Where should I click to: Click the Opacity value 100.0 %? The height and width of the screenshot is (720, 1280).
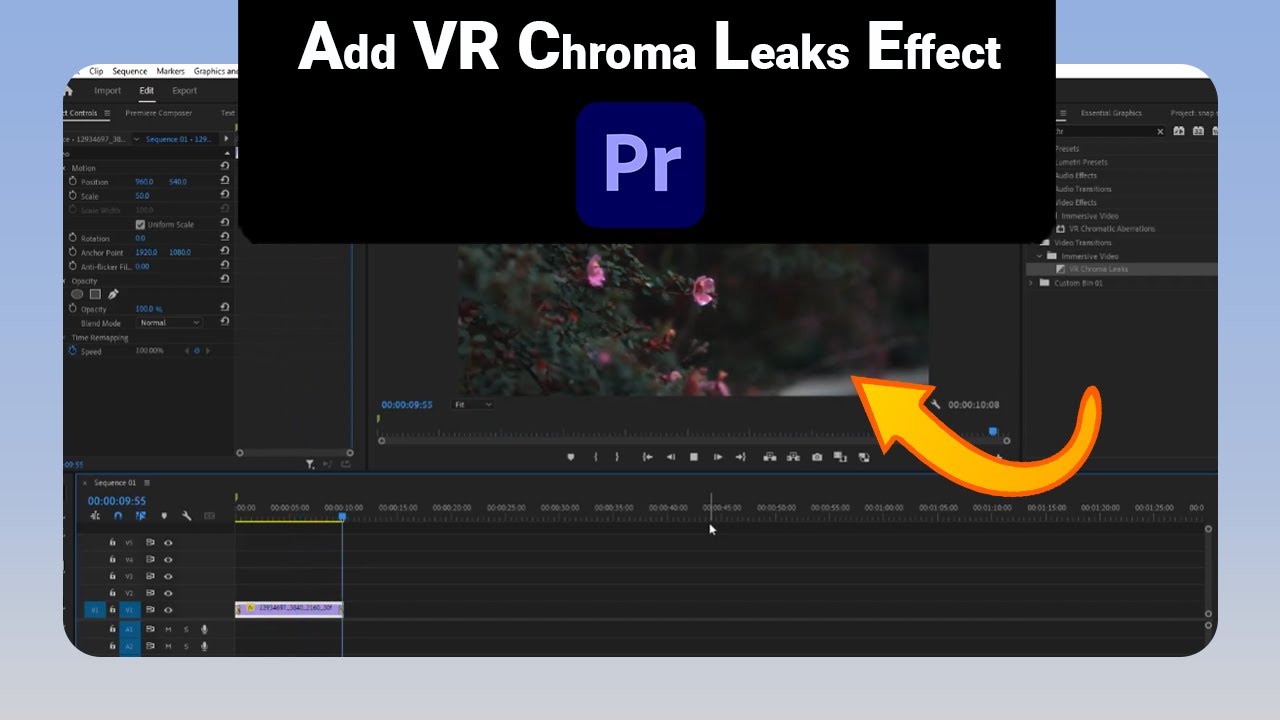[x=149, y=309]
